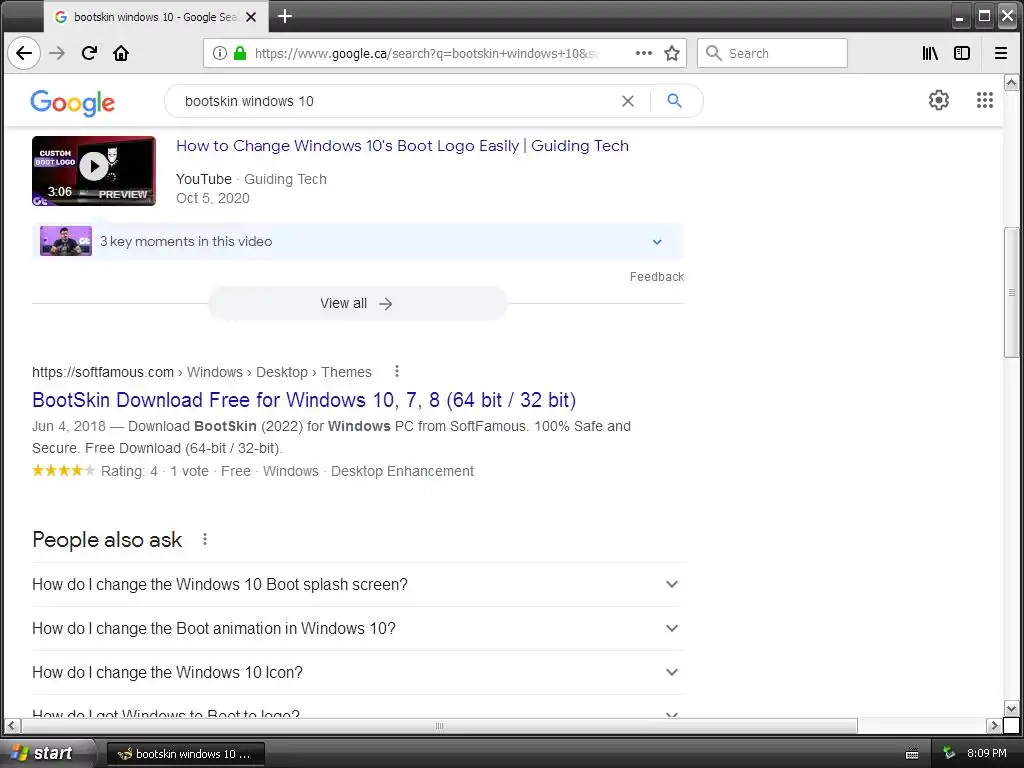Click the vertical scrollbar down arrow
Screen dimensions: 1024x768
(1011, 709)
